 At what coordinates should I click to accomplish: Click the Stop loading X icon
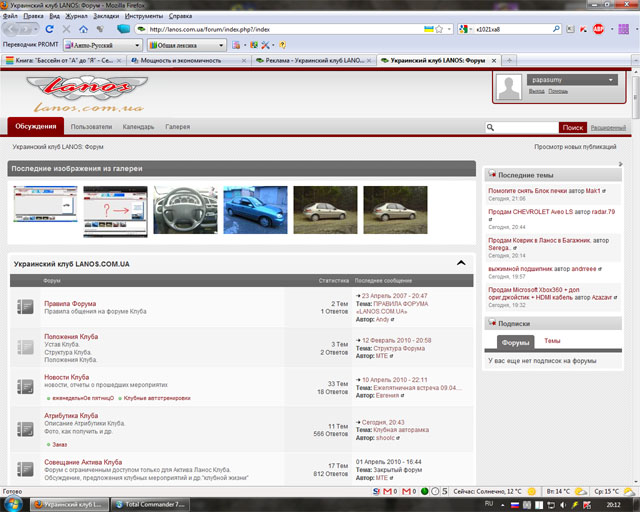click(x=66, y=29)
